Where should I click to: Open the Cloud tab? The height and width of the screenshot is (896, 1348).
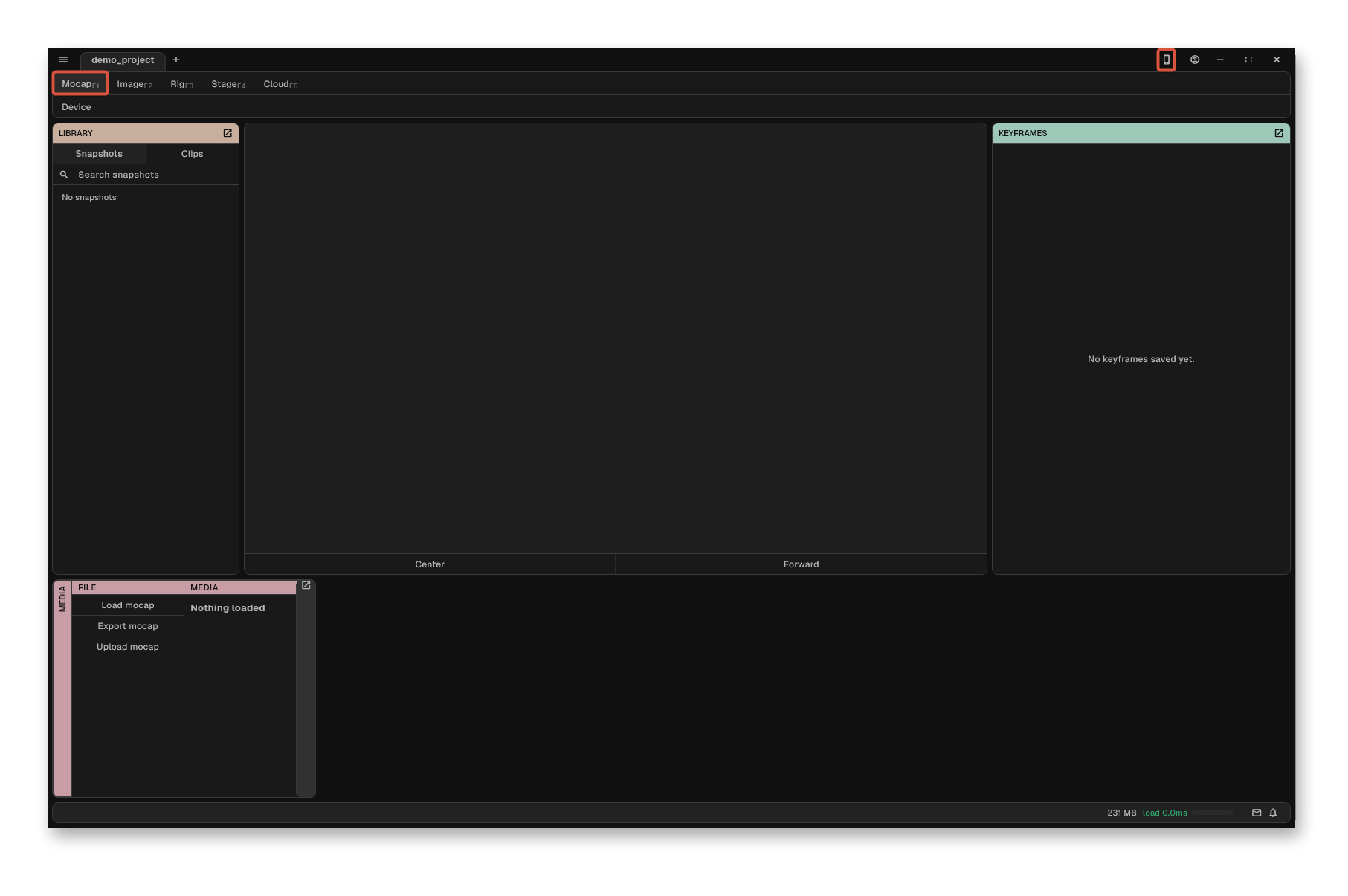tap(280, 84)
